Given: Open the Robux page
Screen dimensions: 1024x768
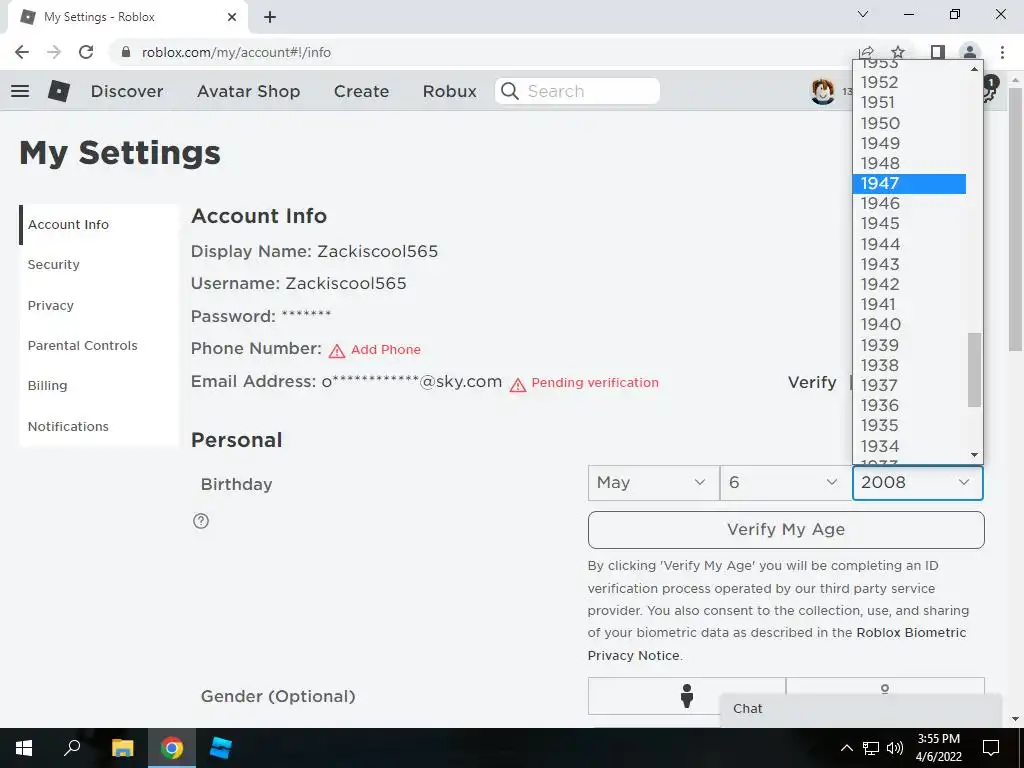Looking at the screenshot, I should point(449,91).
